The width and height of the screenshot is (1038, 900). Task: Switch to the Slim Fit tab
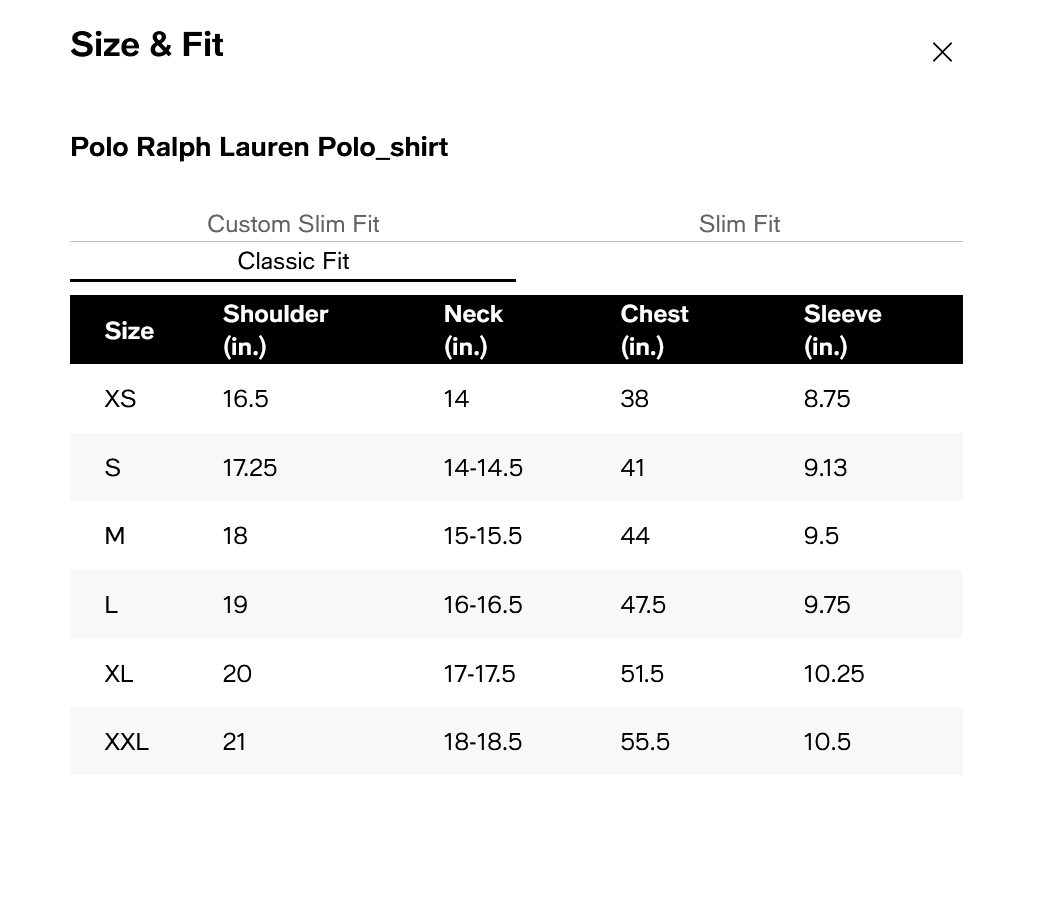click(739, 224)
